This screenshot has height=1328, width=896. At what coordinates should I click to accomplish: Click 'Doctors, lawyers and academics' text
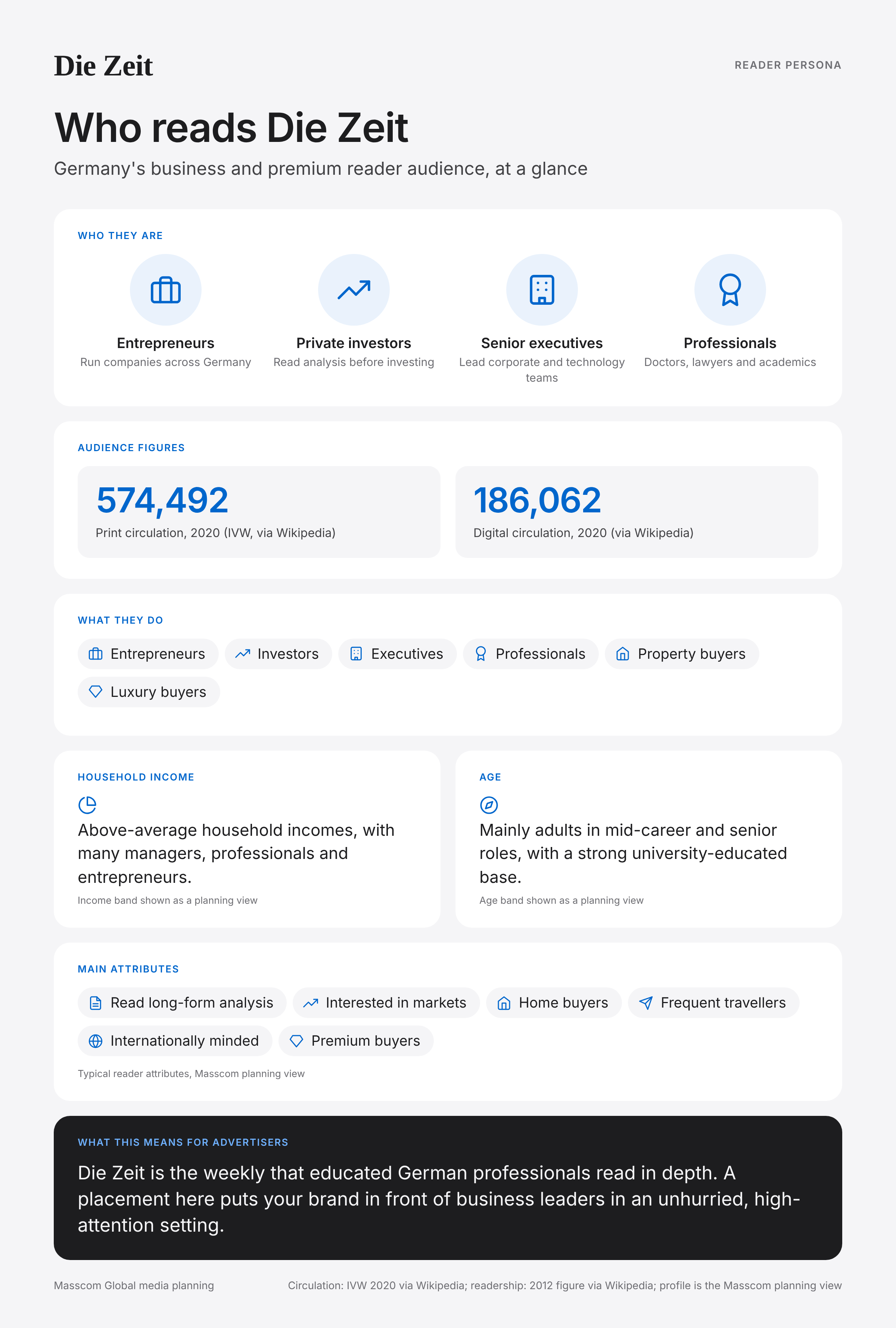pyautogui.click(x=730, y=362)
